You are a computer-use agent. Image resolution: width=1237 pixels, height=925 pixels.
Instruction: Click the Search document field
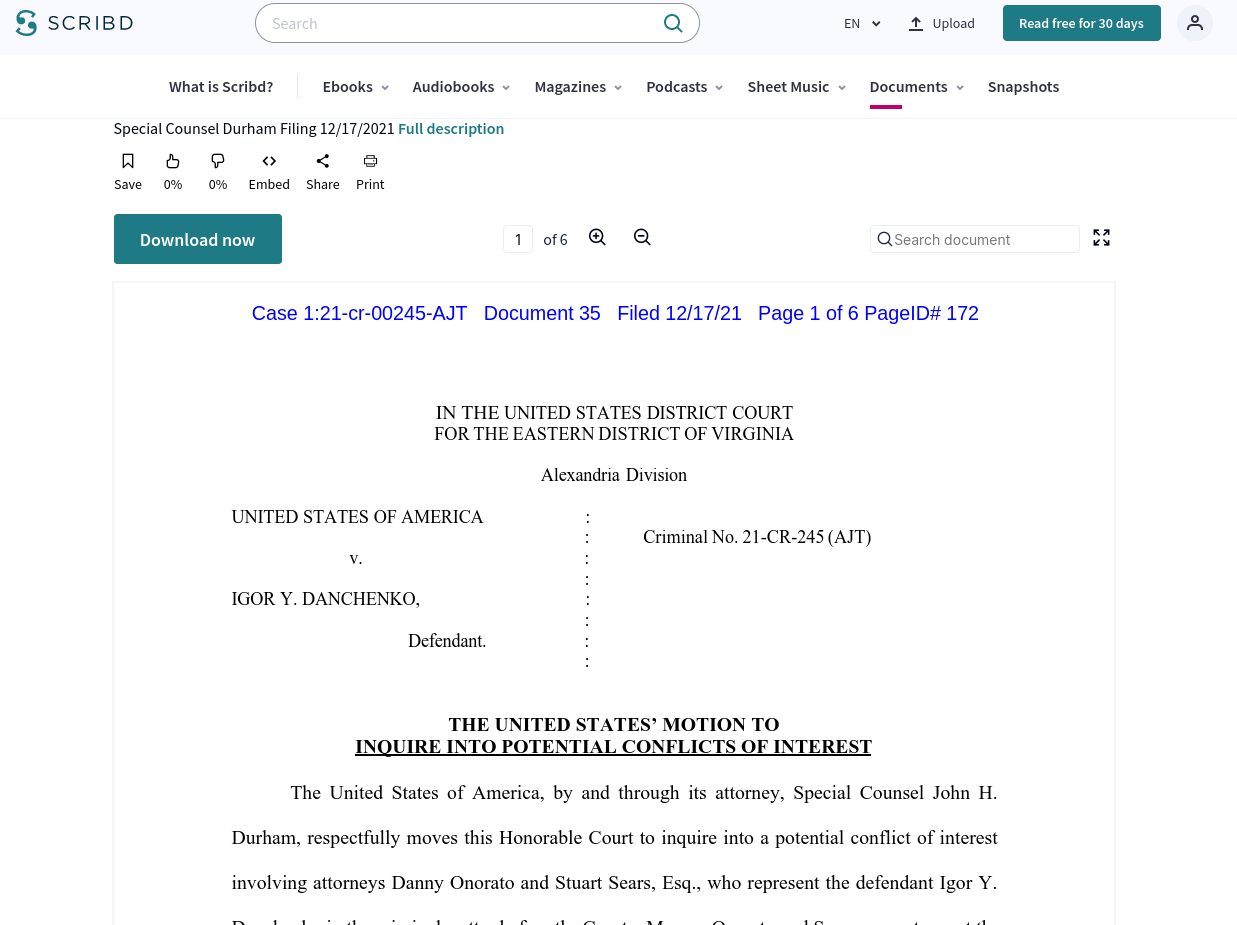[975, 239]
